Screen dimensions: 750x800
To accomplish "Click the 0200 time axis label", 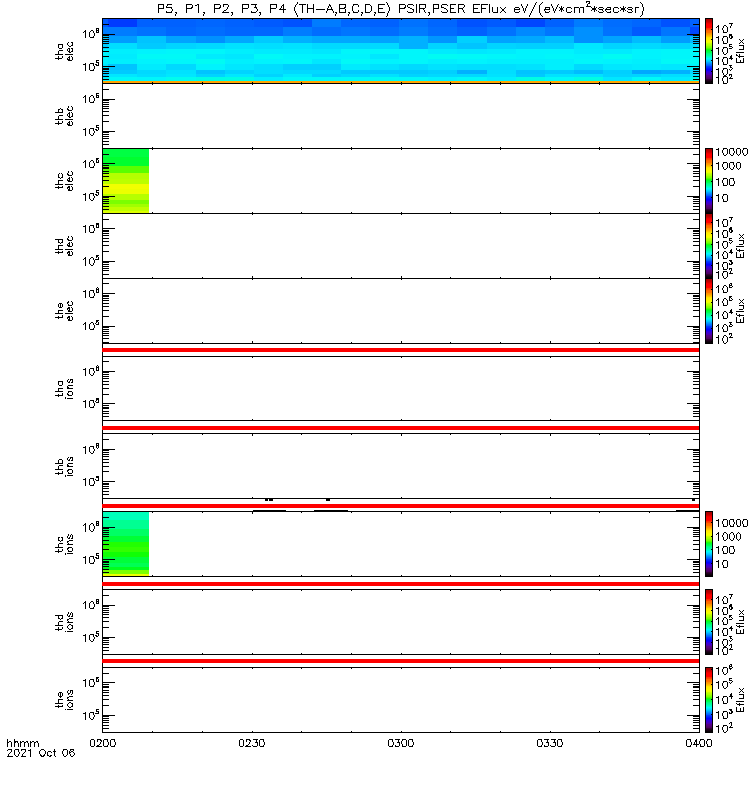I will point(103,743).
